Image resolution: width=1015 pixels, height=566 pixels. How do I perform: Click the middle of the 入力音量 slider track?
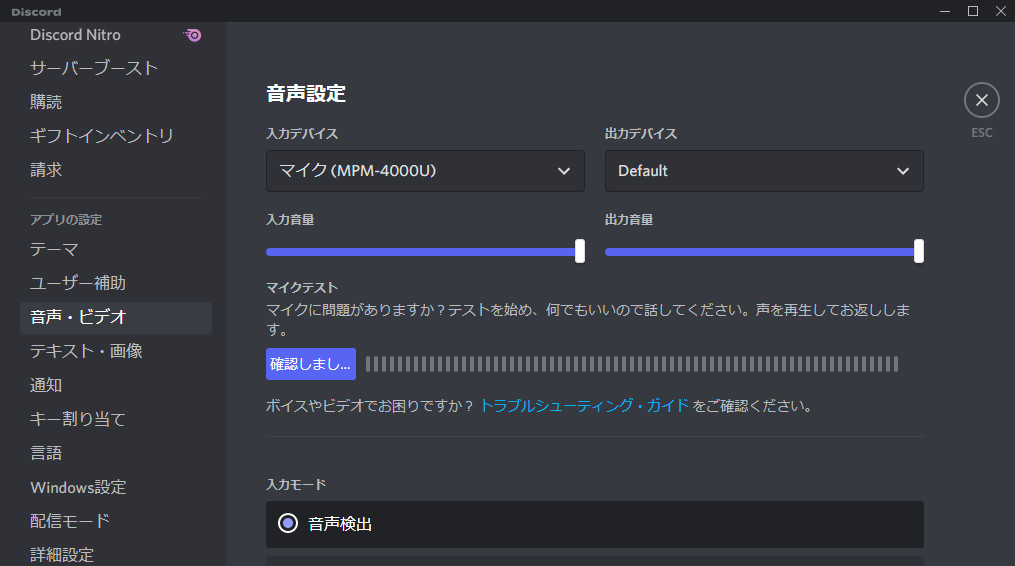click(425, 252)
